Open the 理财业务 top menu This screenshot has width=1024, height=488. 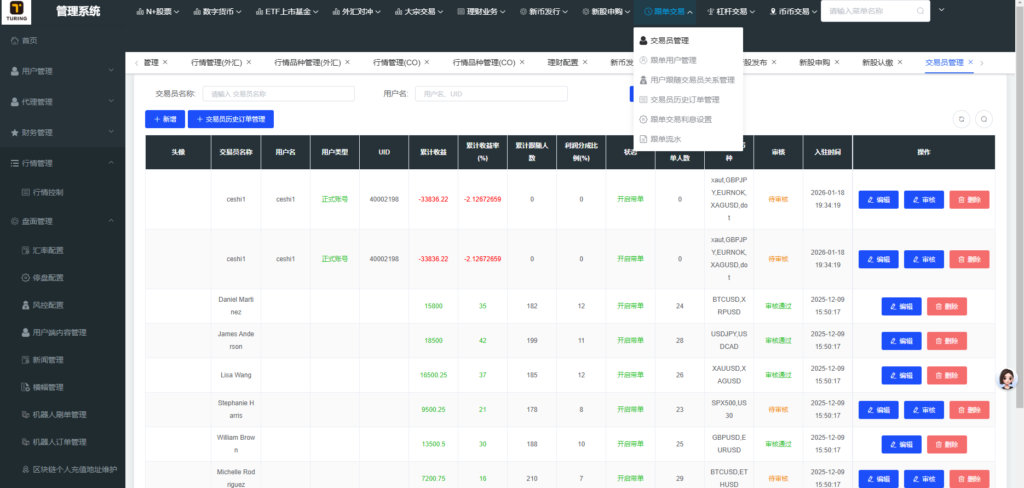(x=482, y=12)
